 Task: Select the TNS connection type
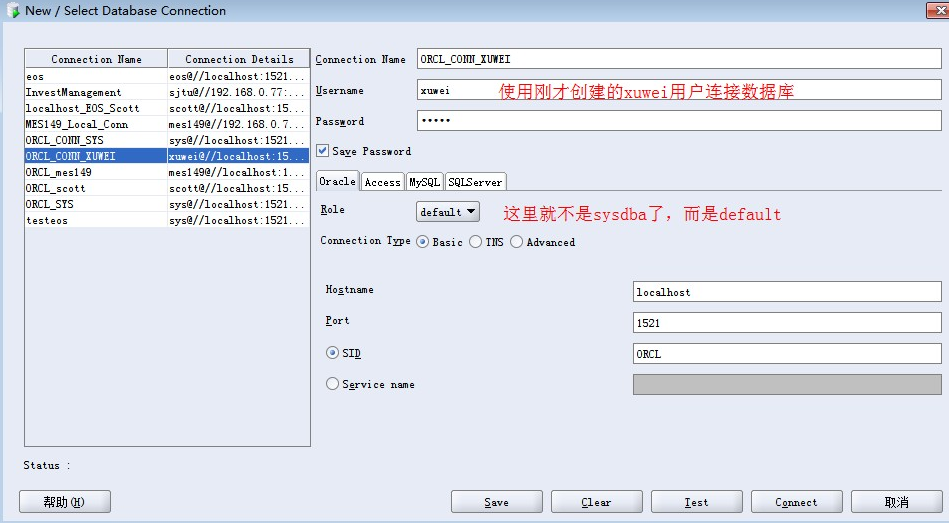476,242
